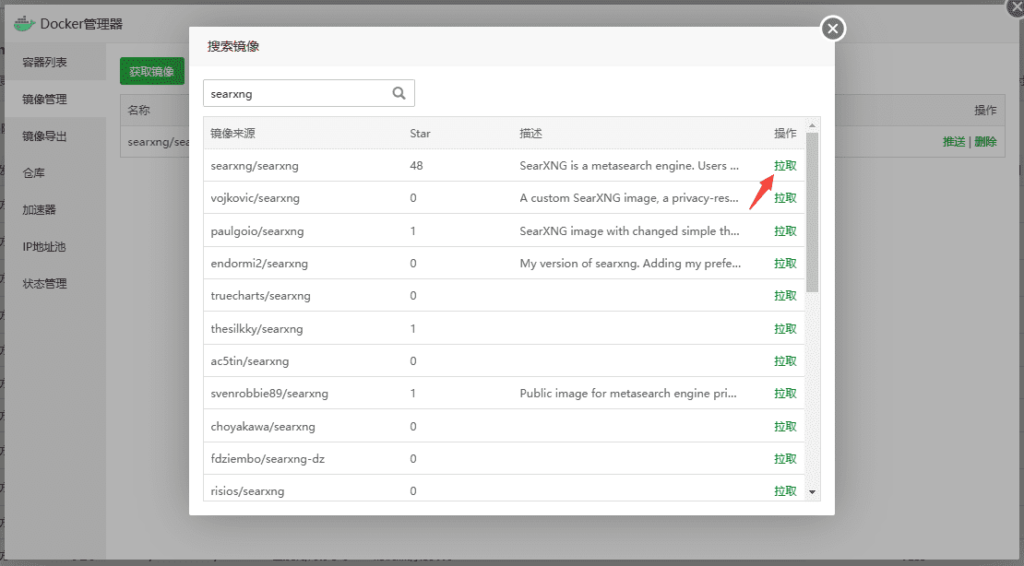Close the search image dialog
The height and width of the screenshot is (566, 1024).
833,29
